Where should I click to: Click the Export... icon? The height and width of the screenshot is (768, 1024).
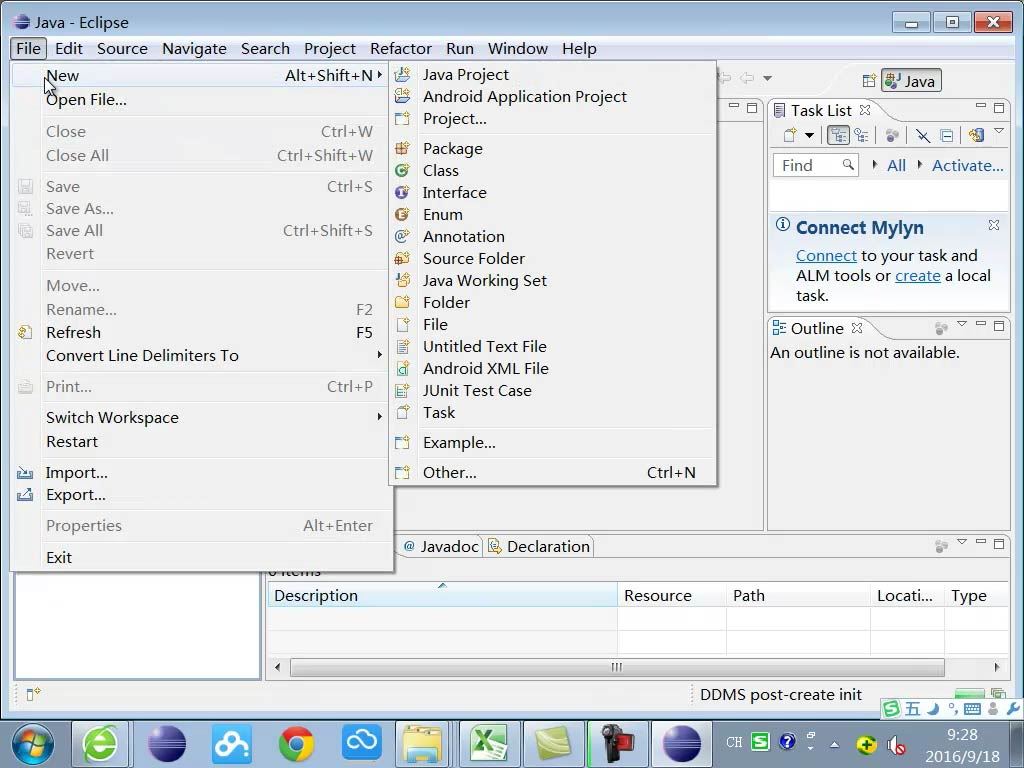pos(25,495)
